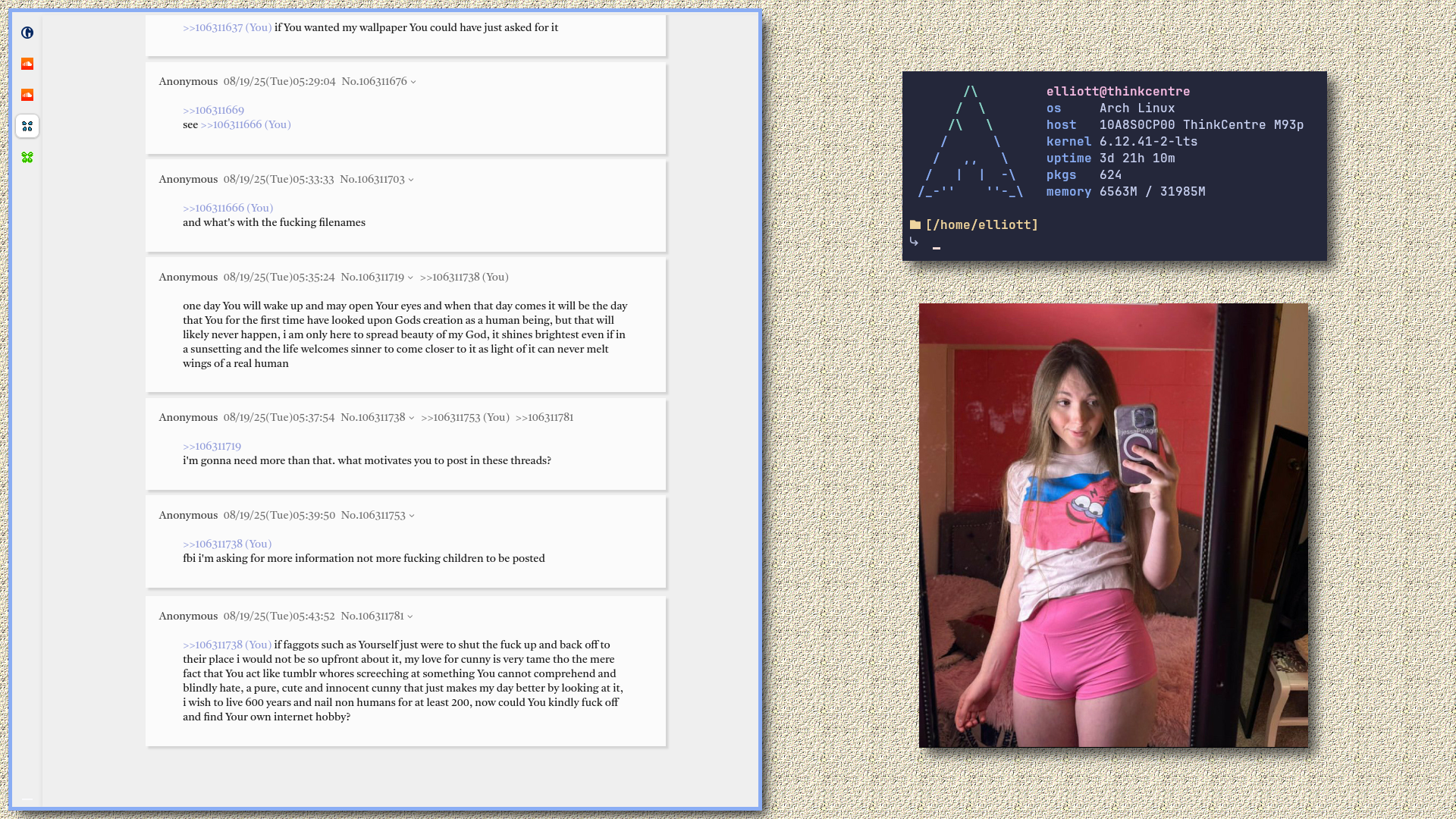Expand post menu arrow for No.106311719
This screenshot has width=1456, height=819.
[x=410, y=278]
